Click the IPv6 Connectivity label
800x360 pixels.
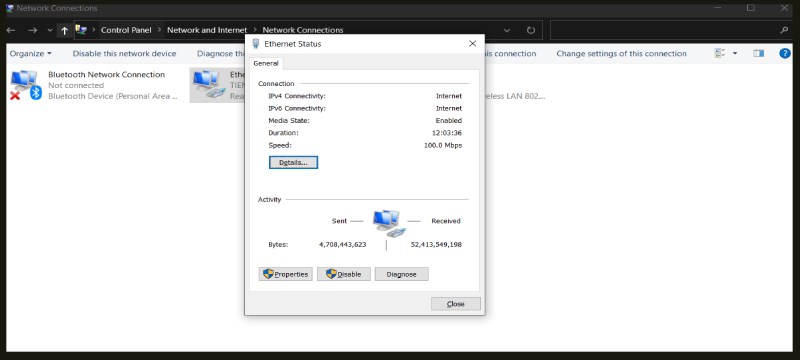(297, 109)
